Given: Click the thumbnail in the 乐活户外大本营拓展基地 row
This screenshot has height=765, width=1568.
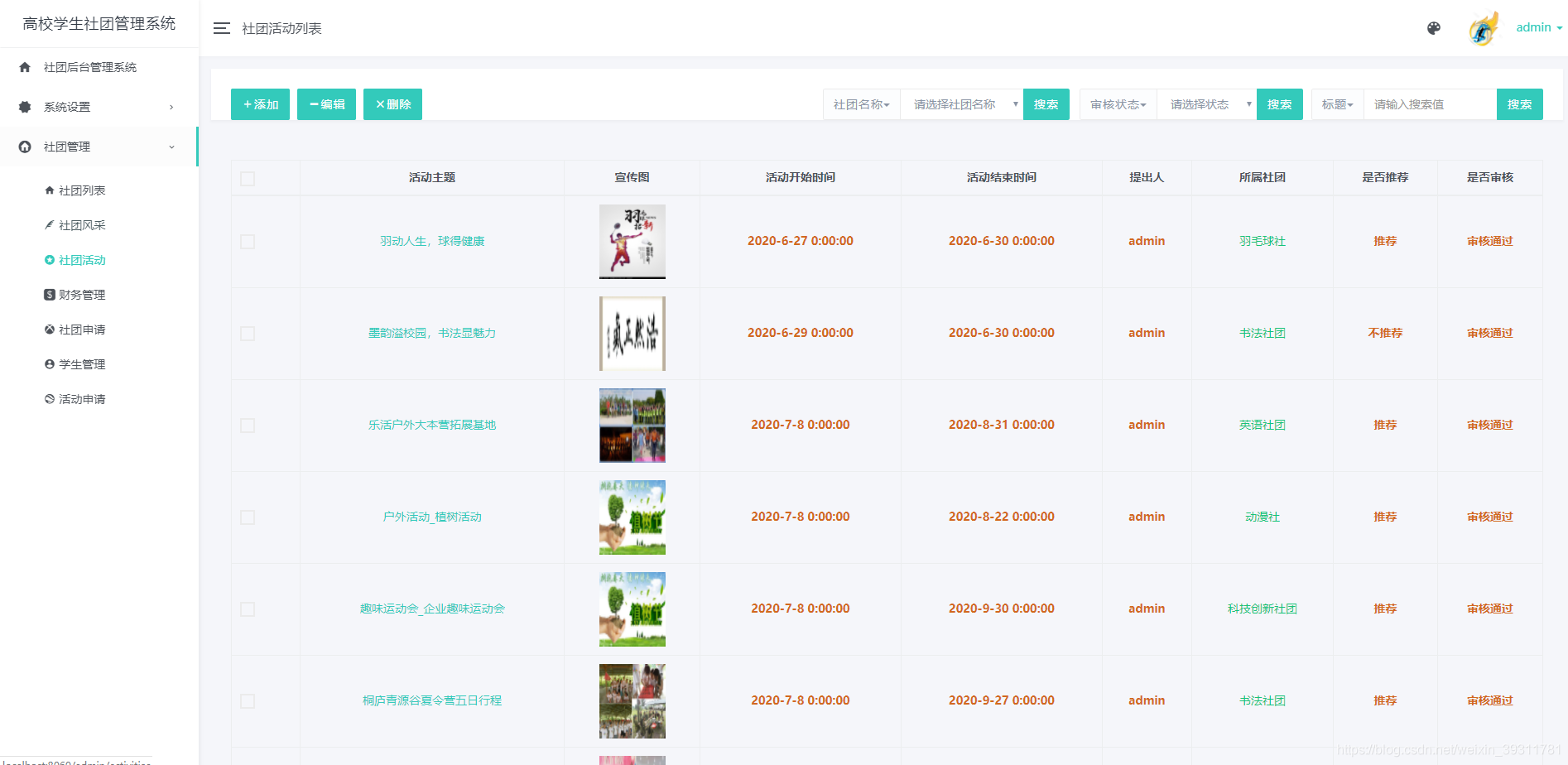Looking at the screenshot, I should pos(632,426).
